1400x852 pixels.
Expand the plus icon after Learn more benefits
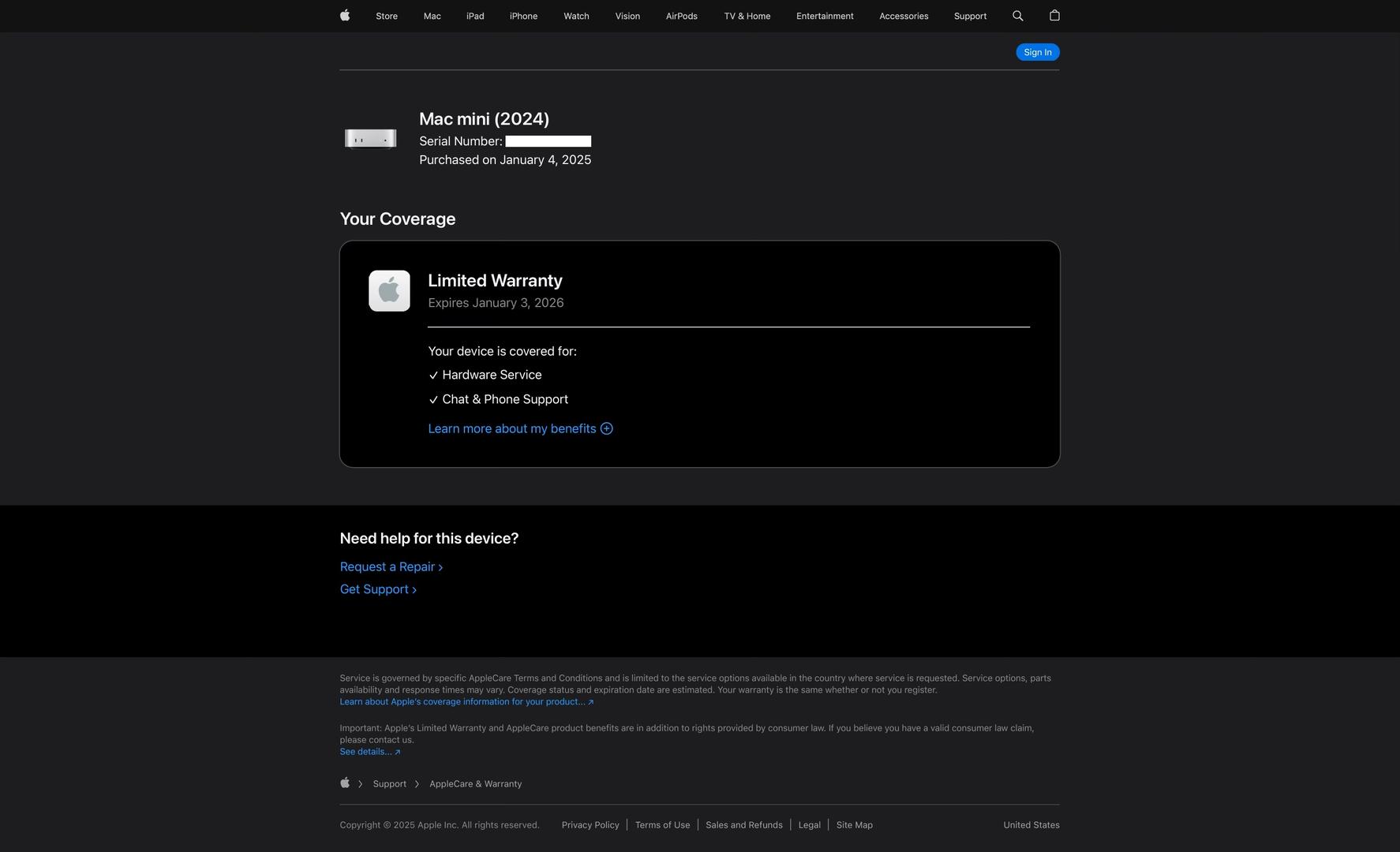[x=607, y=428]
